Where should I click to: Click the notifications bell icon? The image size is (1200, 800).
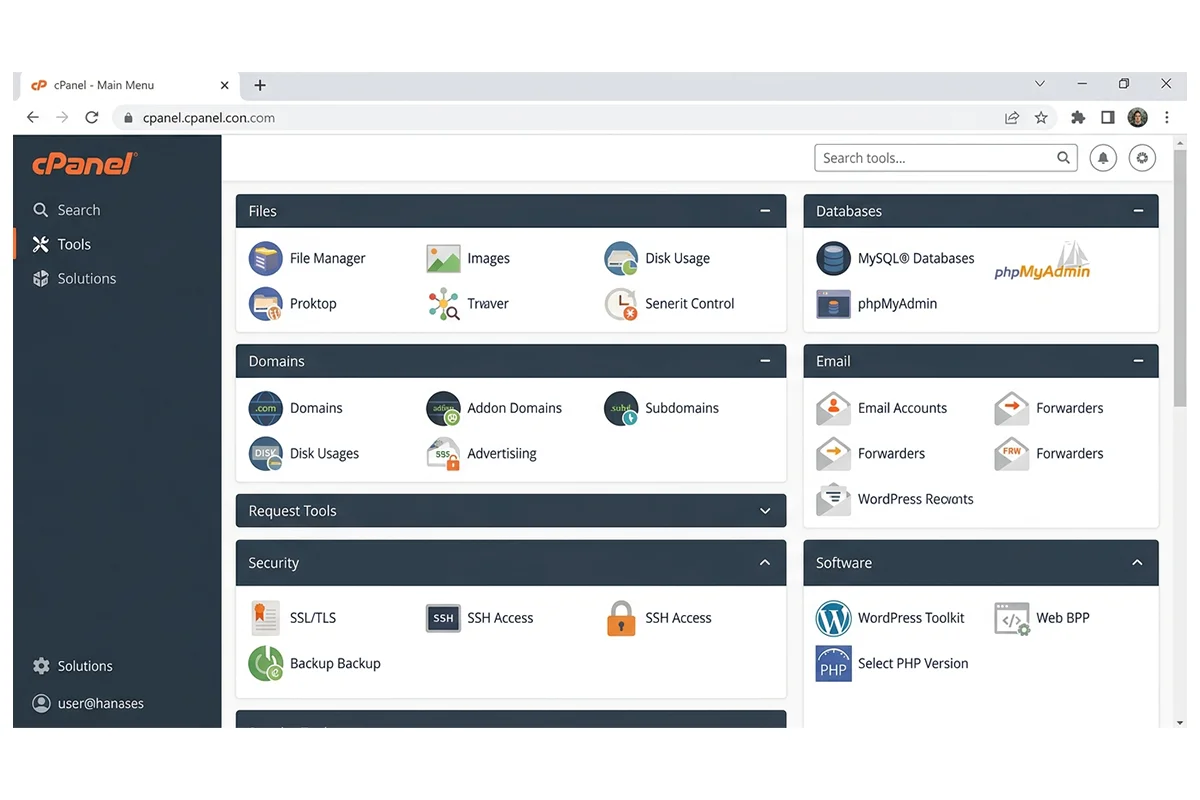click(1103, 158)
